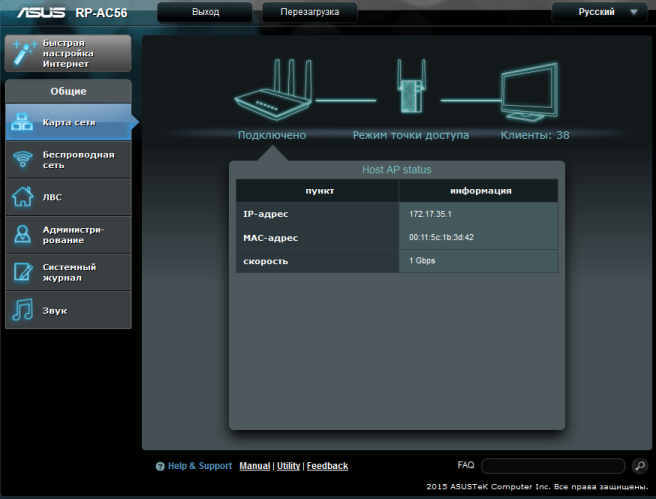Click the client monitor icon
This screenshot has width=656, height=499.
tap(530, 91)
